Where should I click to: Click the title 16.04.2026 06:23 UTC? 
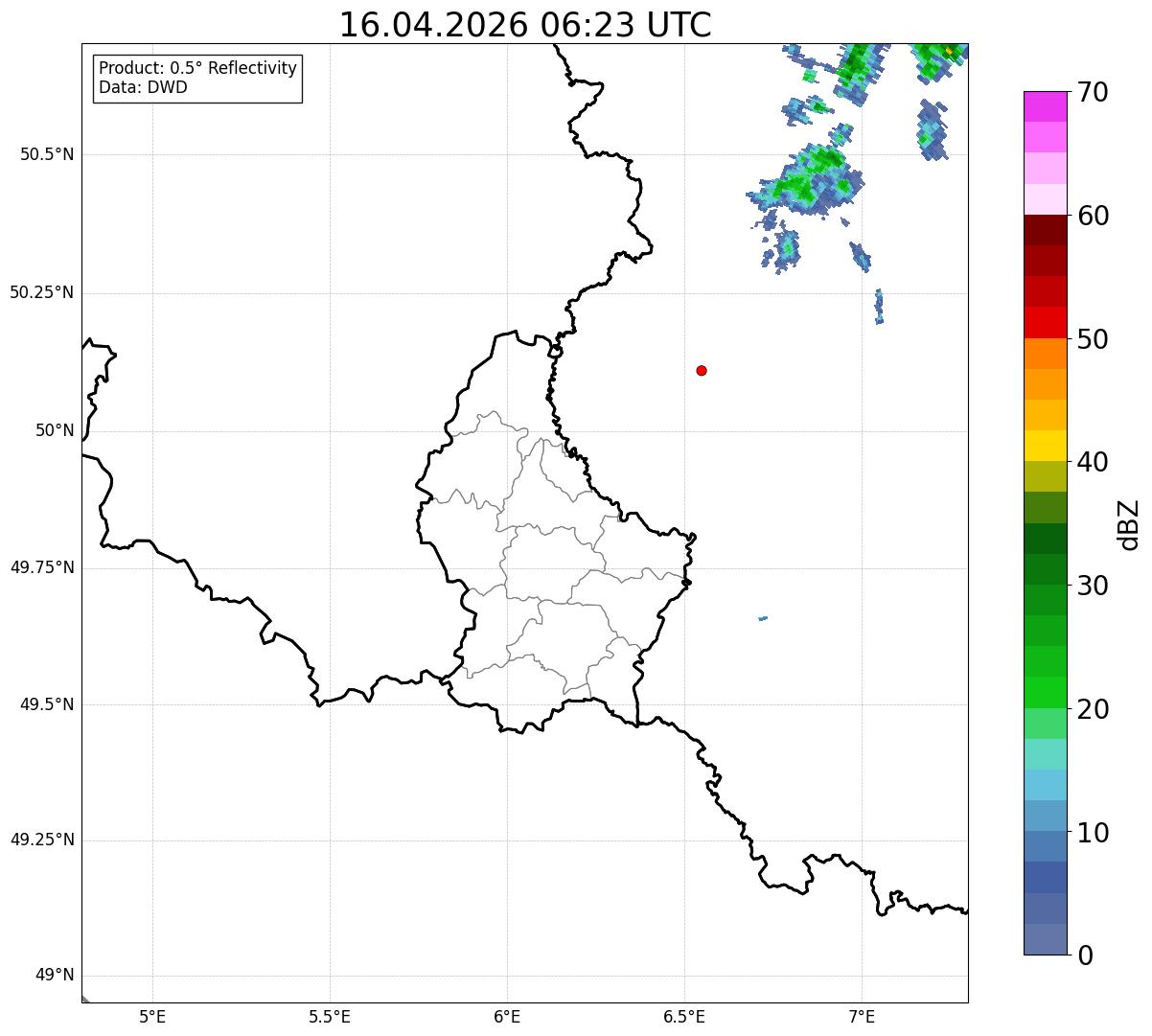coord(525,24)
